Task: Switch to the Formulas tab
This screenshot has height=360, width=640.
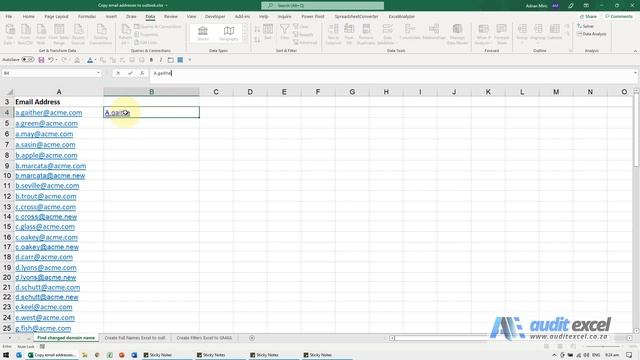Action: coord(87,16)
